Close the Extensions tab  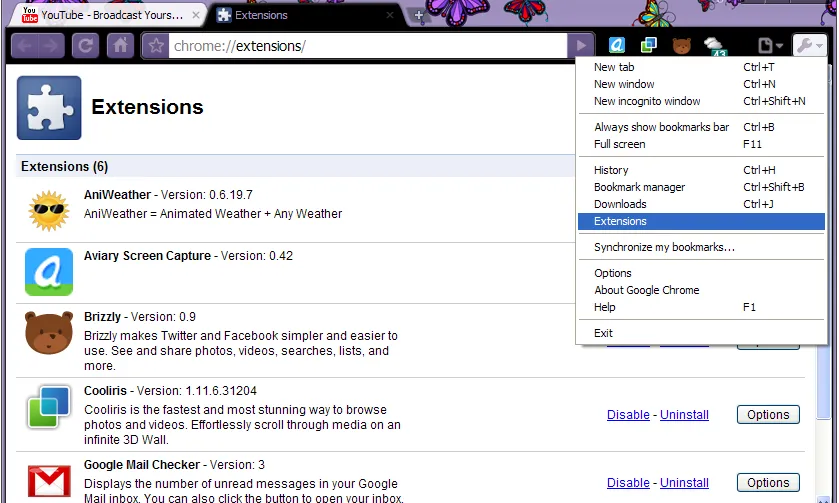pos(390,16)
